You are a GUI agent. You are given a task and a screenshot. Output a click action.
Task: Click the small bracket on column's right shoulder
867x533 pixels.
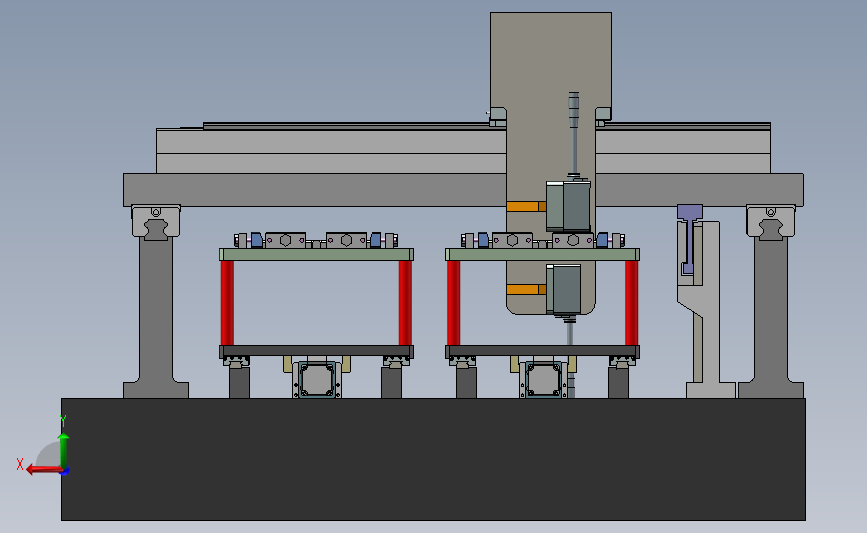(x=603, y=116)
